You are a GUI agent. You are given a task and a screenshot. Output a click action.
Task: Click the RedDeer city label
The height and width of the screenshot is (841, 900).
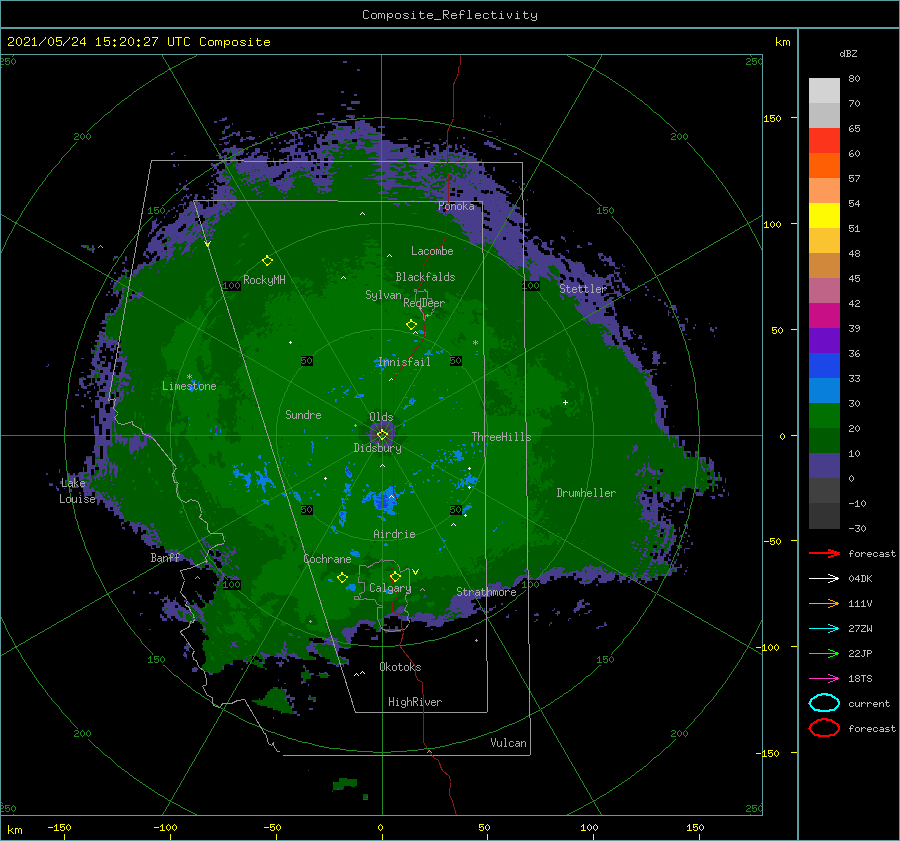[x=424, y=303]
